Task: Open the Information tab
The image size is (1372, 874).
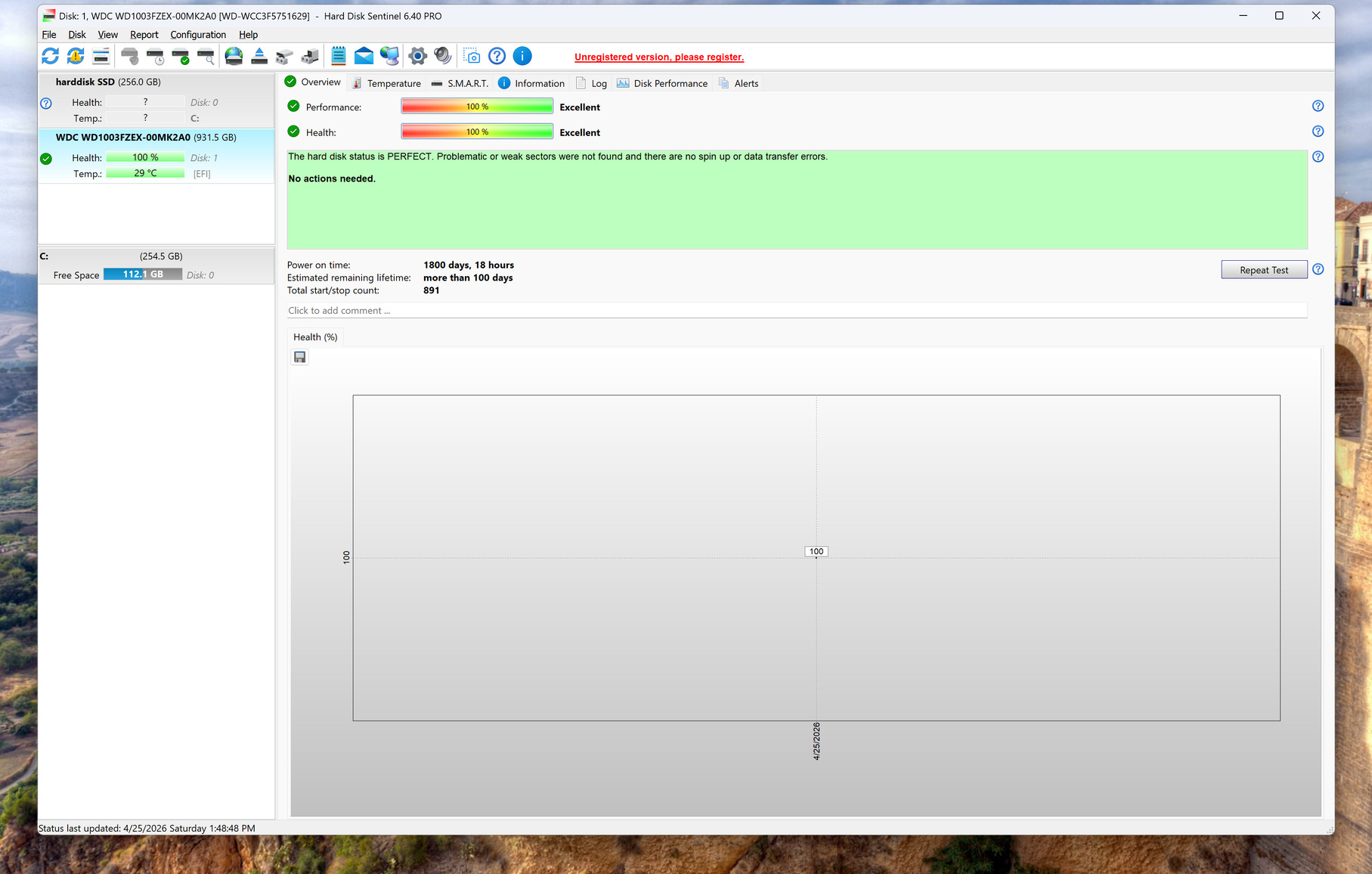Action: (x=531, y=83)
